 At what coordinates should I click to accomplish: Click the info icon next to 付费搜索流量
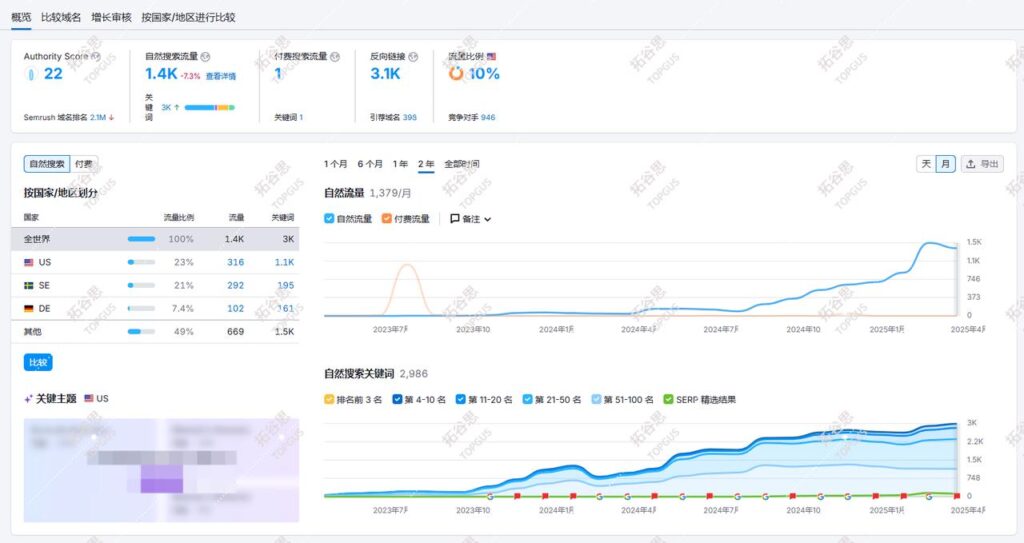335,57
